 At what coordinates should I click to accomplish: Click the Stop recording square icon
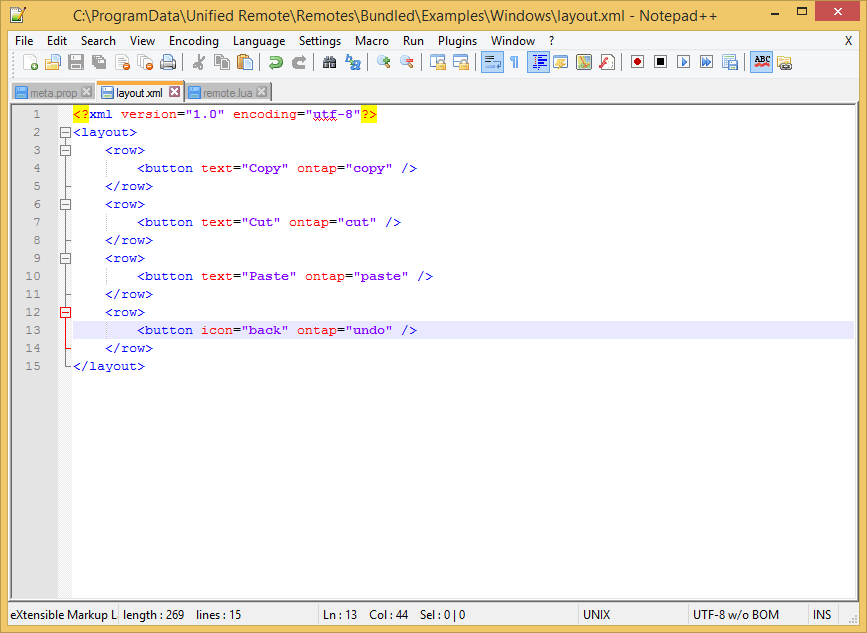[x=660, y=62]
